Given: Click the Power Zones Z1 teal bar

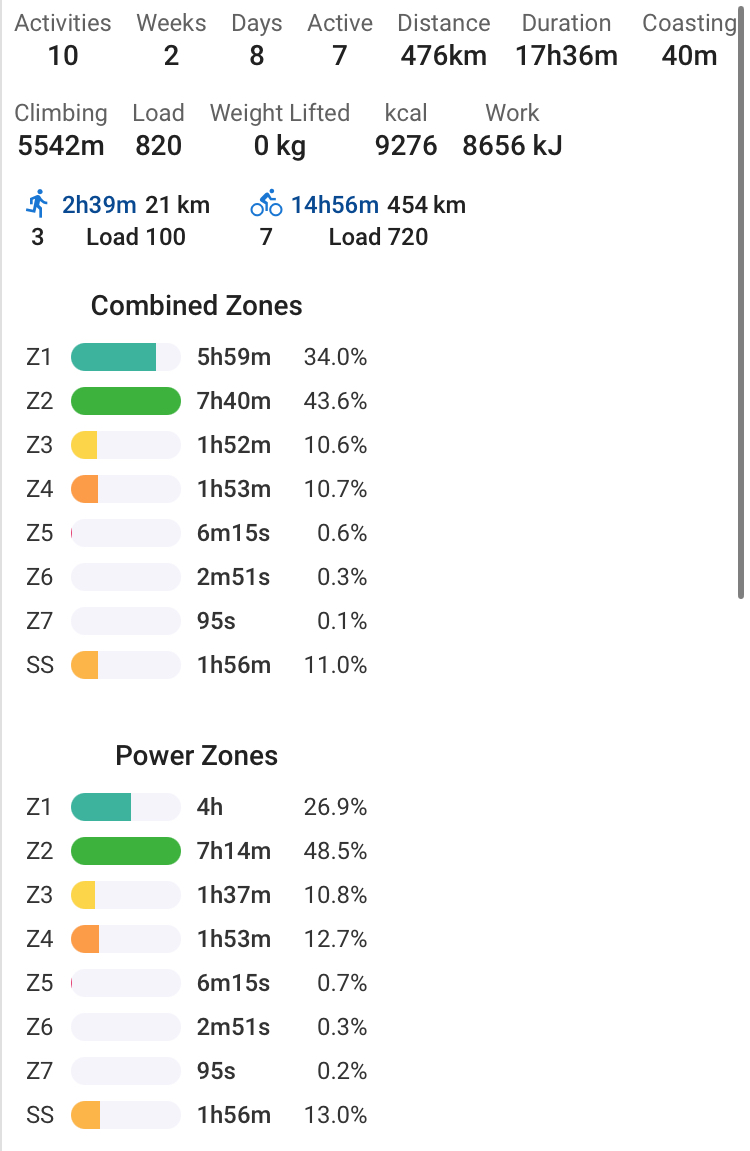Looking at the screenshot, I should click(x=101, y=807).
